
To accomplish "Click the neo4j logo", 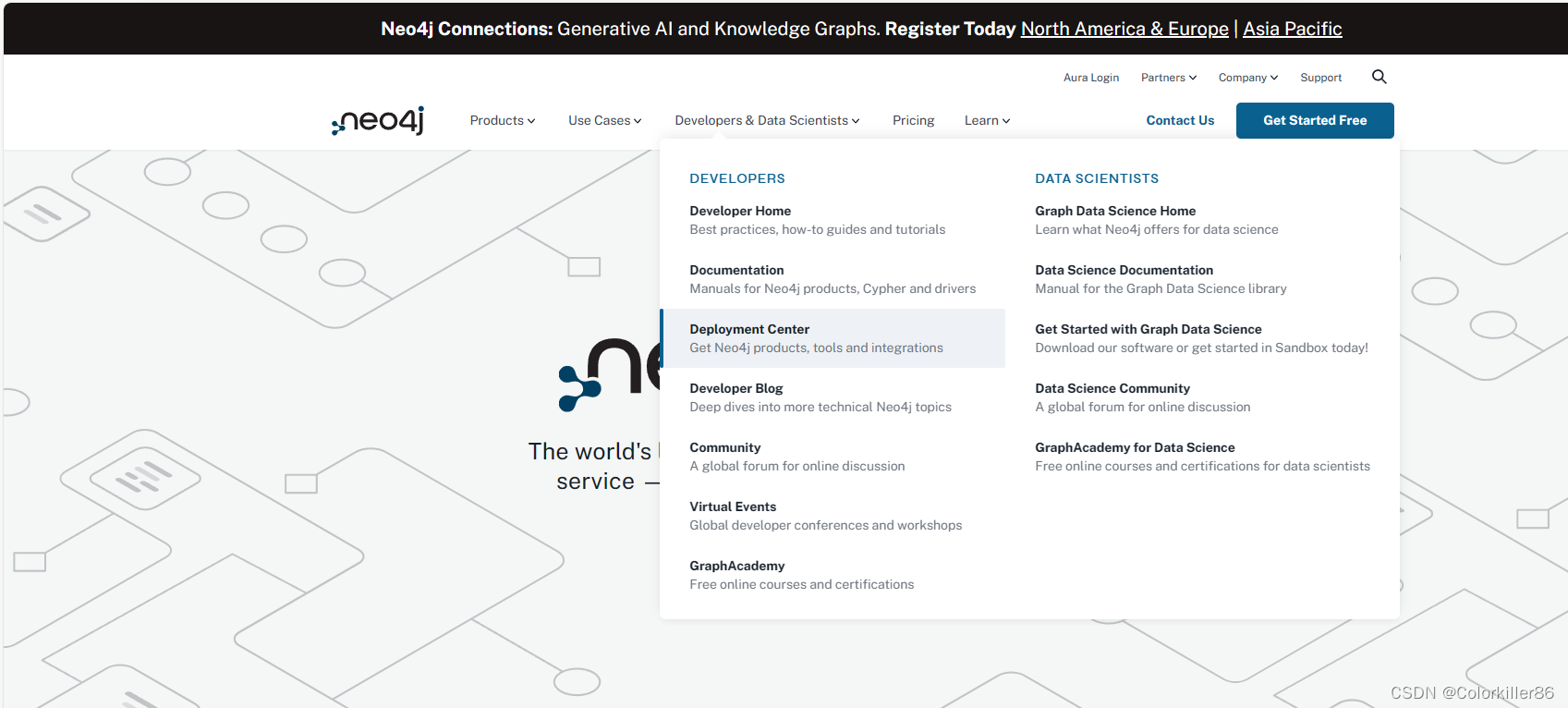I will click(x=378, y=120).
